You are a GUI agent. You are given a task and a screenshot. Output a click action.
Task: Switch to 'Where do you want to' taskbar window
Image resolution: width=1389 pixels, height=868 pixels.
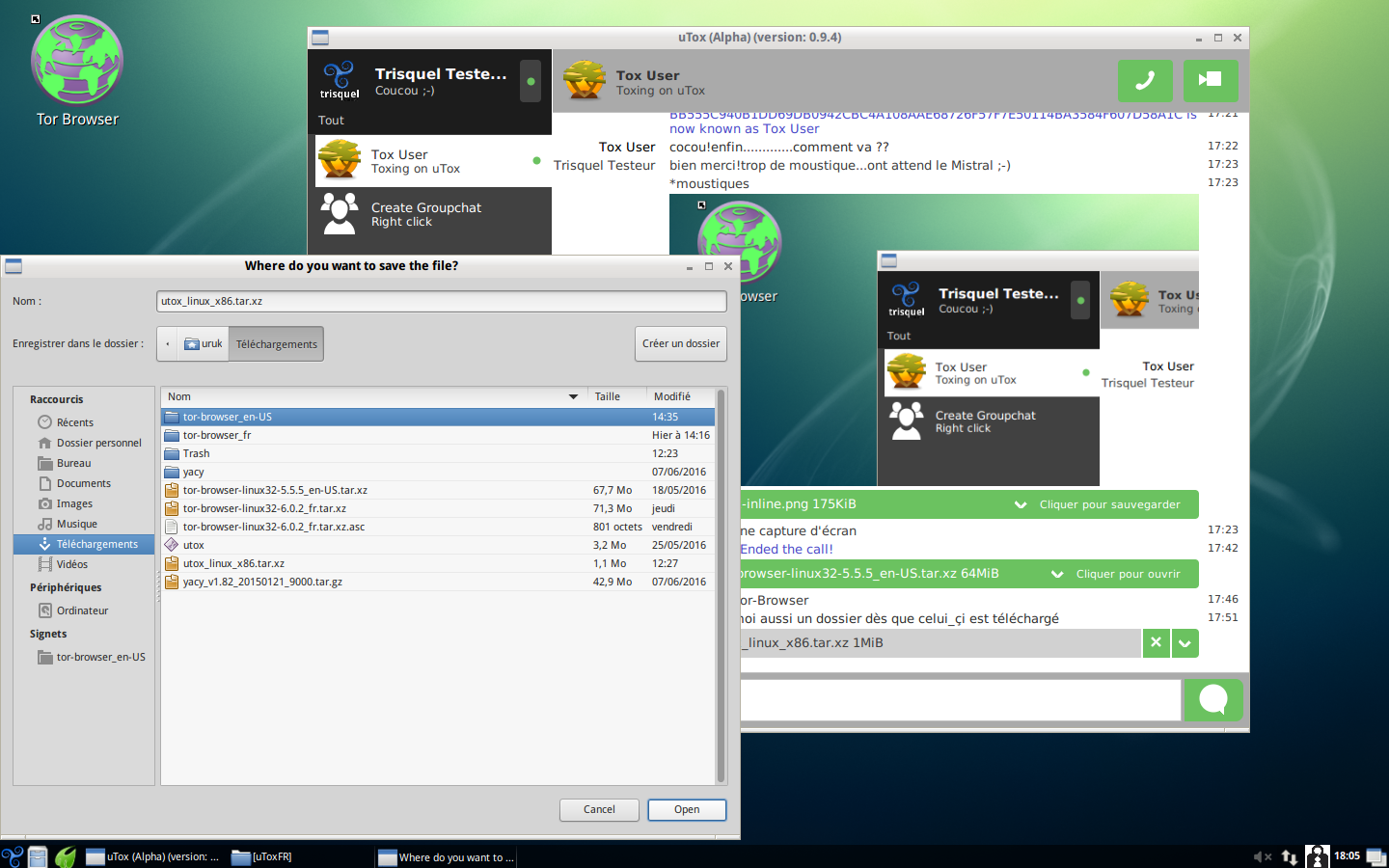point(446,856)
